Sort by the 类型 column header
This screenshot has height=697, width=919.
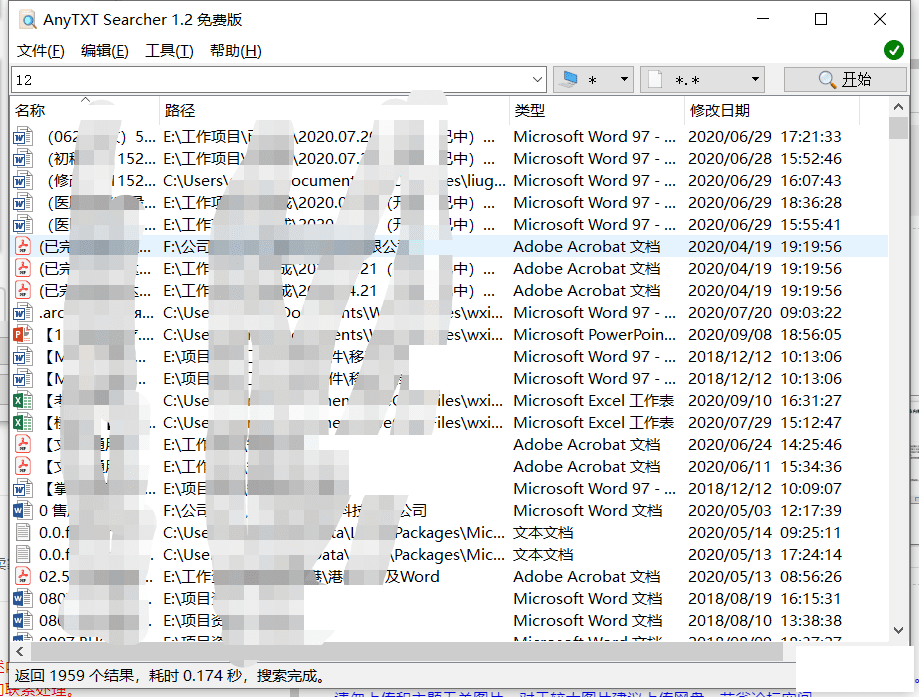[x=597, y=110]
